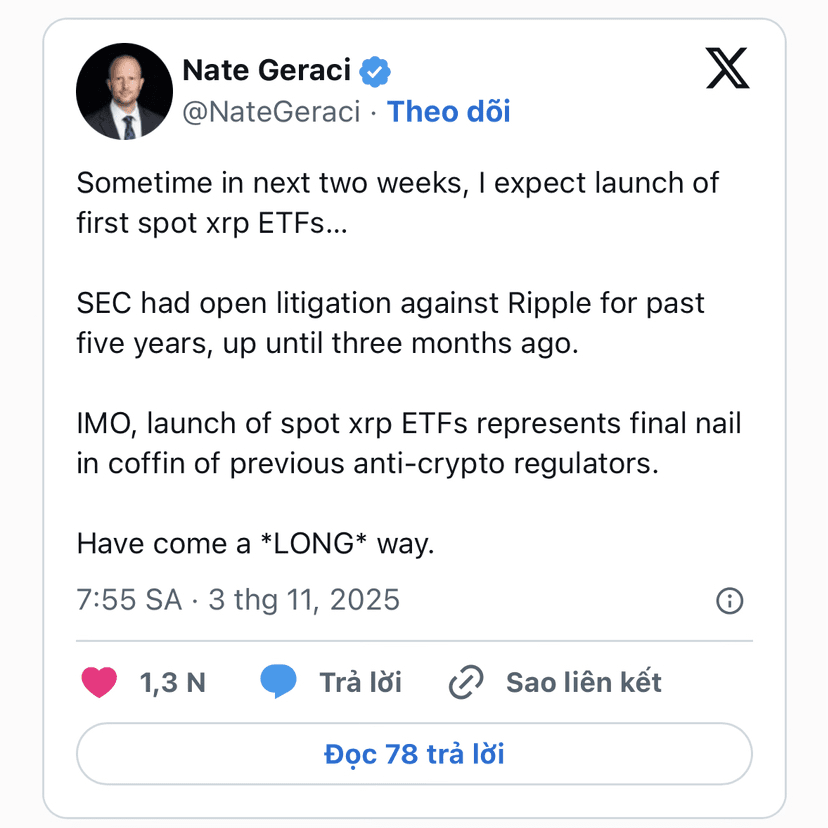The width and height of the screenshot is (828, 828).
Task: Click the Nate Geraci display name
Action: coord(266,71)
